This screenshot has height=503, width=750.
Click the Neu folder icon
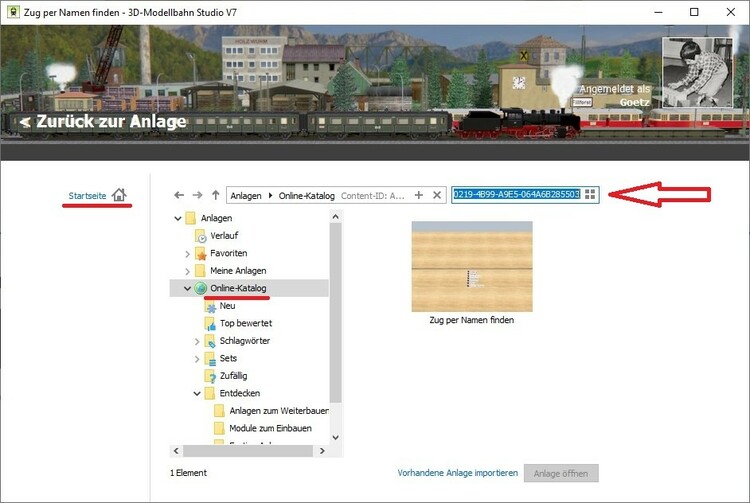[210, 306]
